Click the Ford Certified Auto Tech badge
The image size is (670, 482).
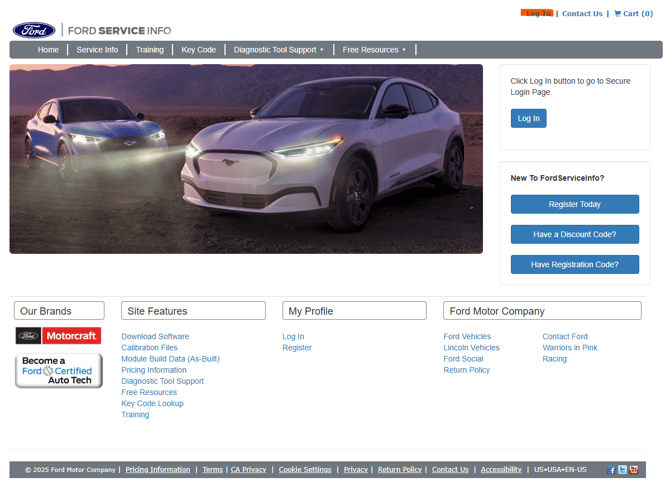click(x=58, y=371)
